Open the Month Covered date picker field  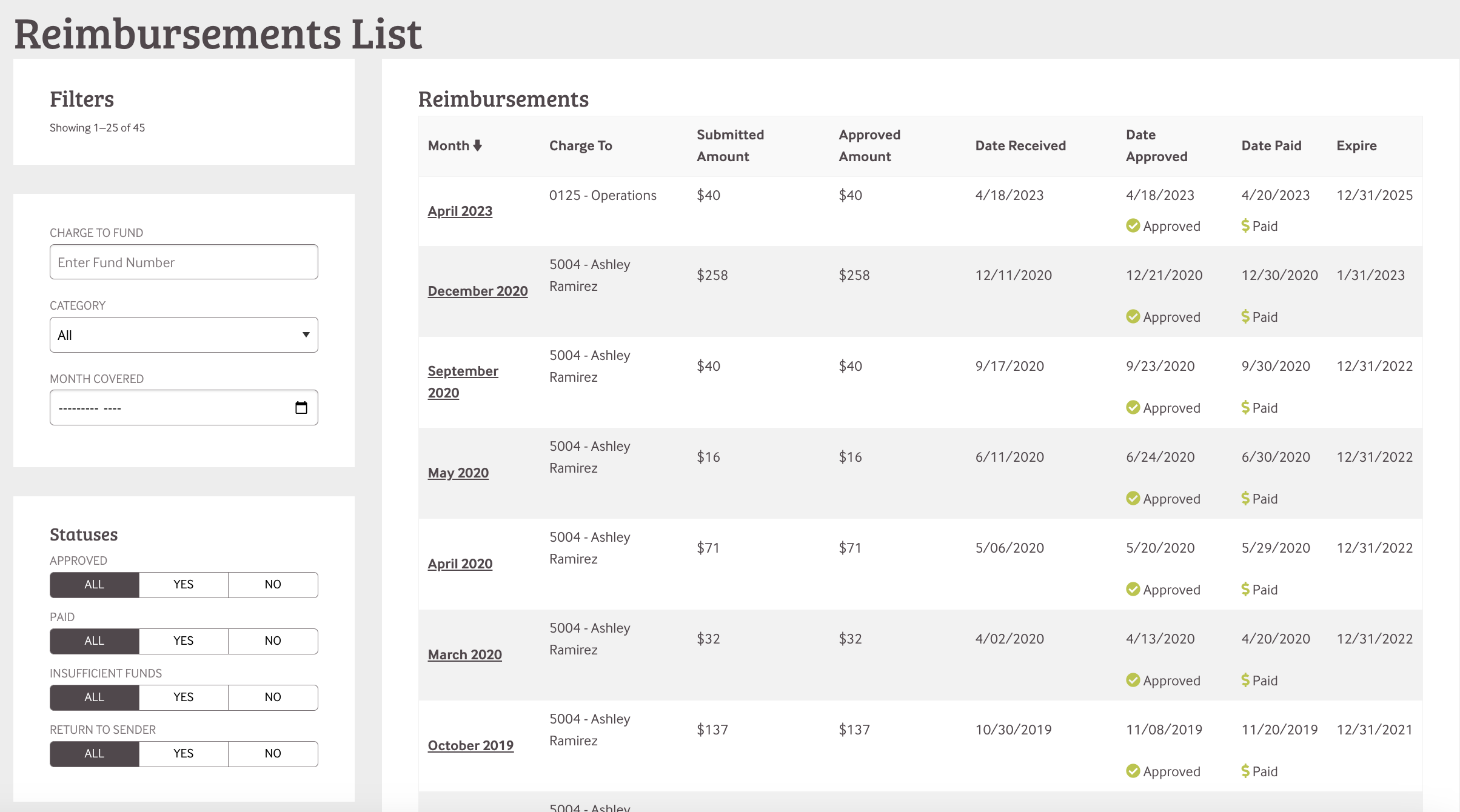pyautogui.click(x=170, y=408)
